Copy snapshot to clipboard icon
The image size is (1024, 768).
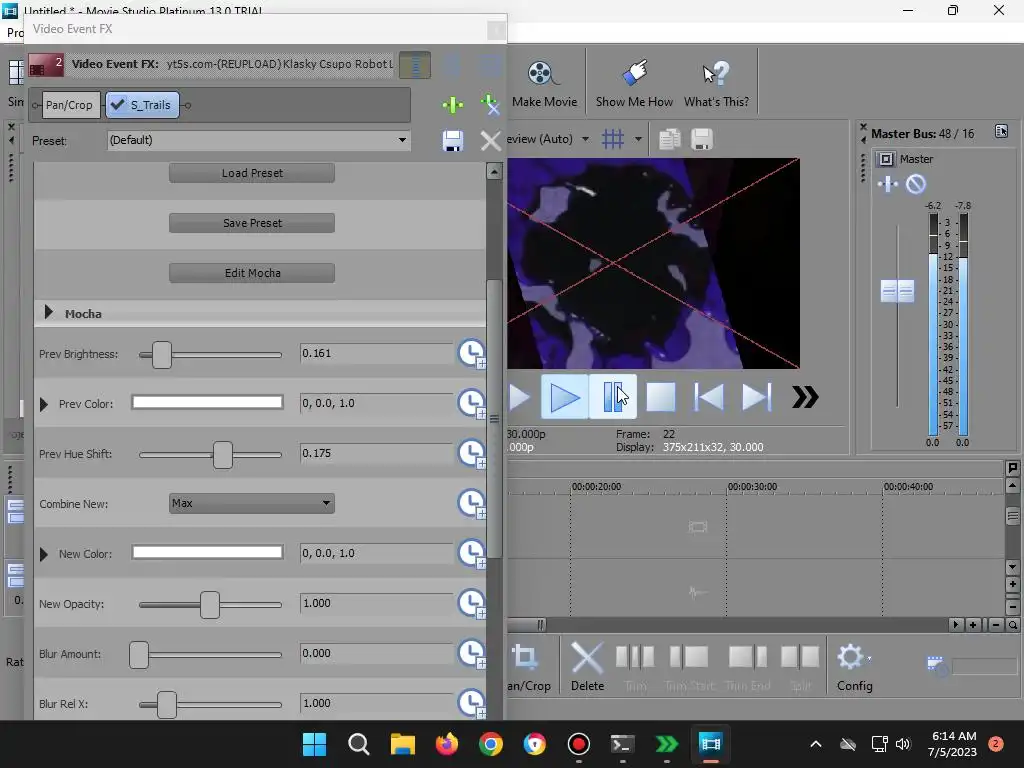pyautogui.click(x=669, y=139)
